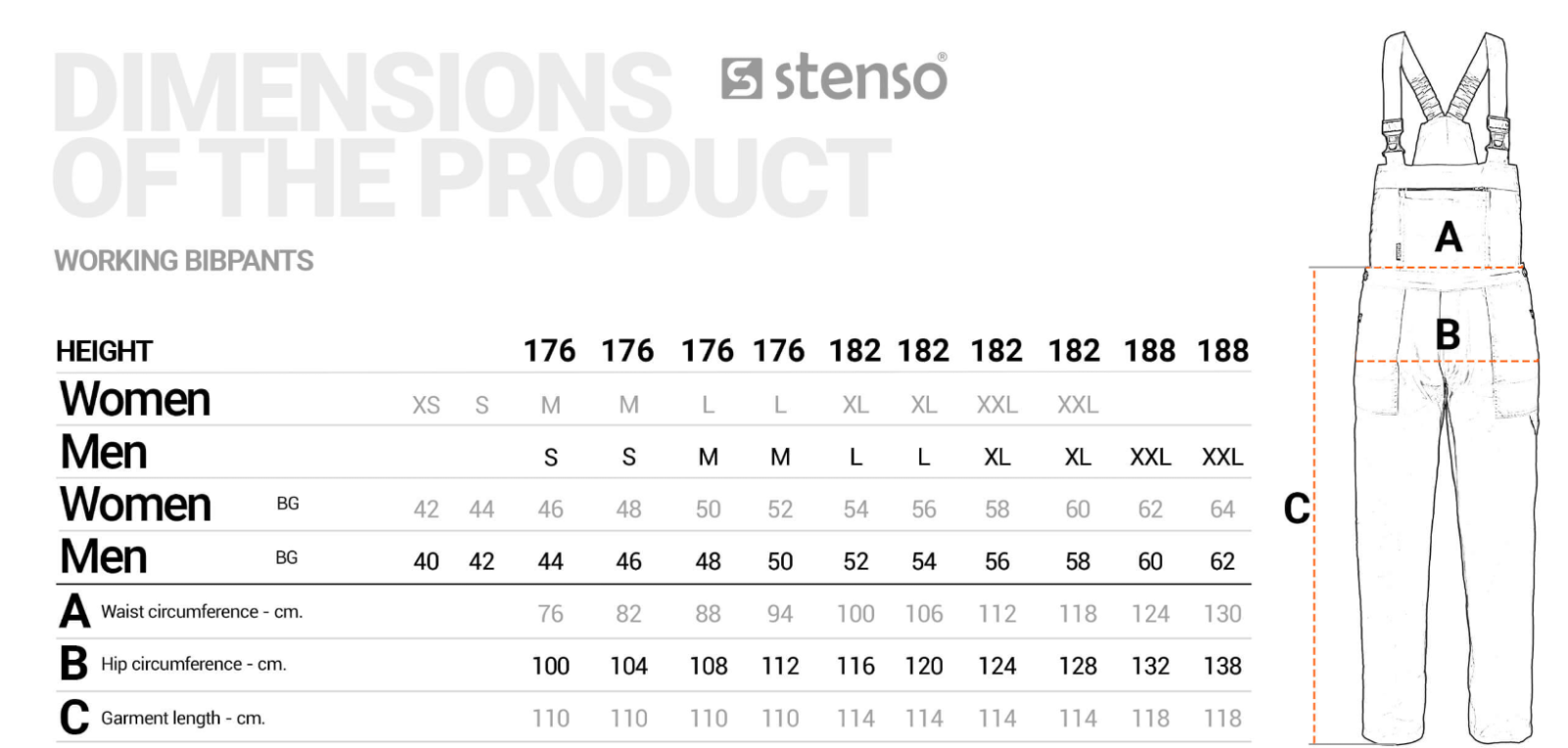The image size is (1568, 748).
Task: Click the letter C beside the length line
Action: point(1297,508)
